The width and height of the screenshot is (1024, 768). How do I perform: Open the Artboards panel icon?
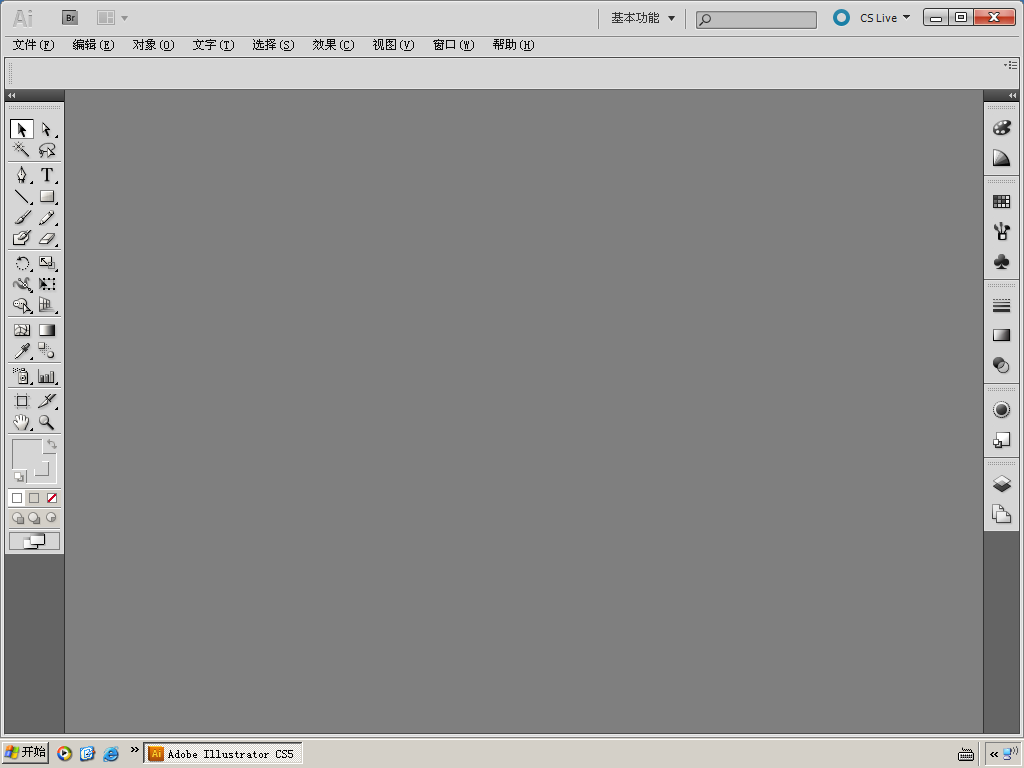[x=1001, y=514]
